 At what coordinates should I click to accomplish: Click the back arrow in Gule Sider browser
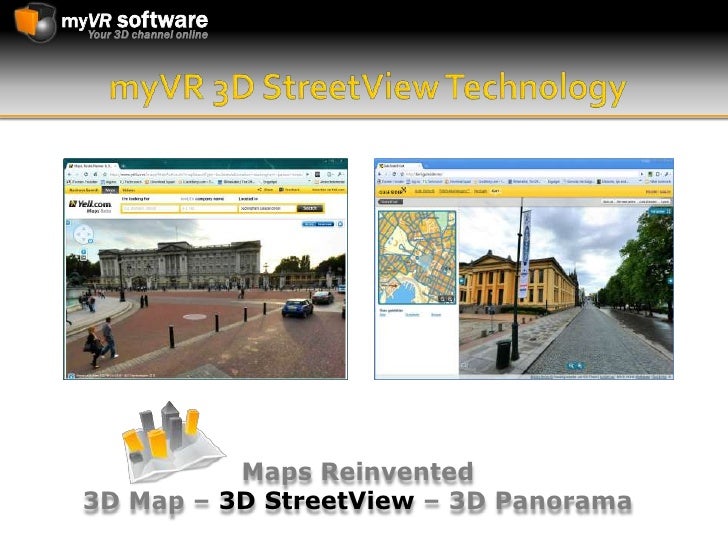click(380, 174)
